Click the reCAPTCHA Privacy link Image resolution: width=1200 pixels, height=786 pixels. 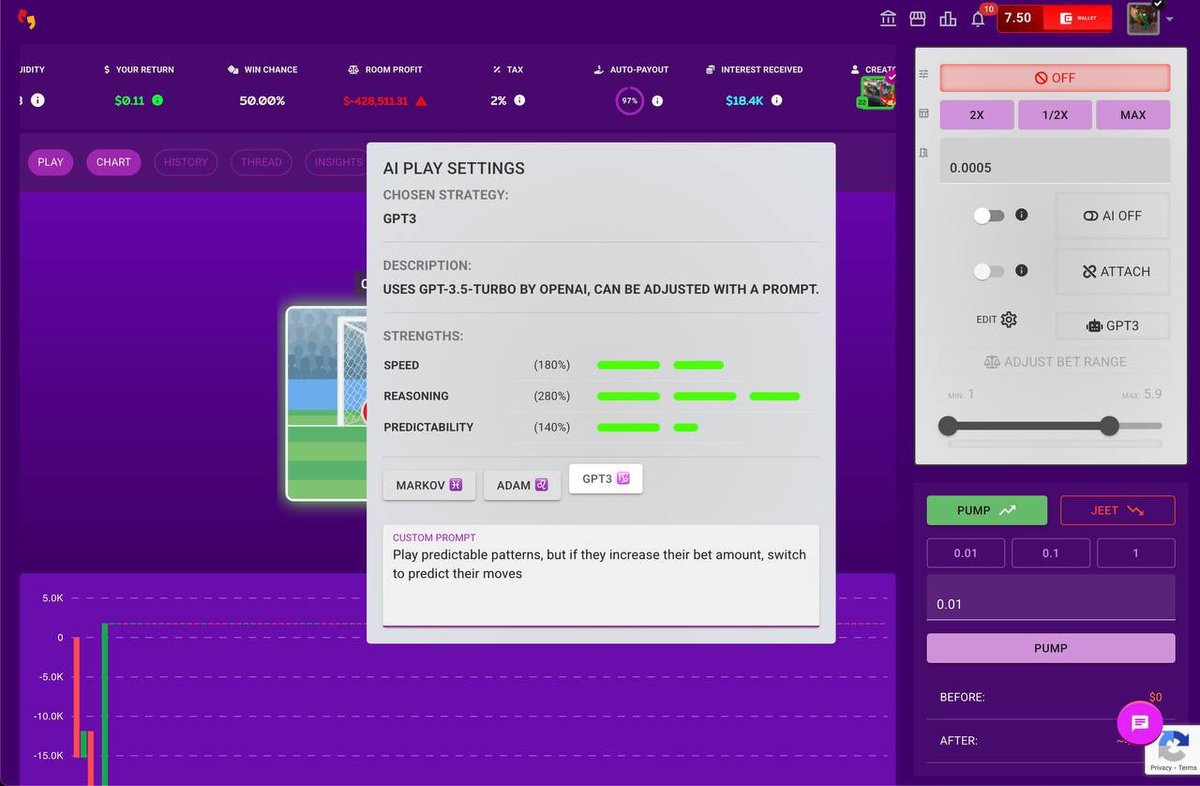[x=1161, y=768]
